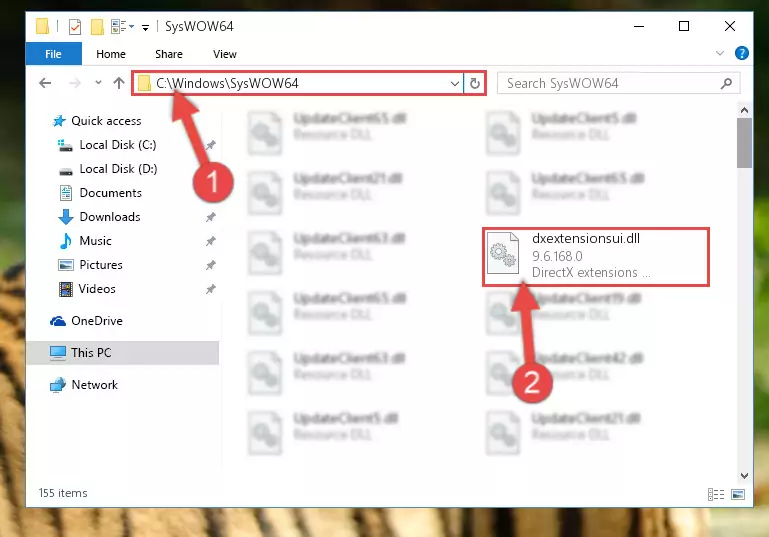
Task: Click the OneDrive cloud icon
Action: (x=58, y=321)
